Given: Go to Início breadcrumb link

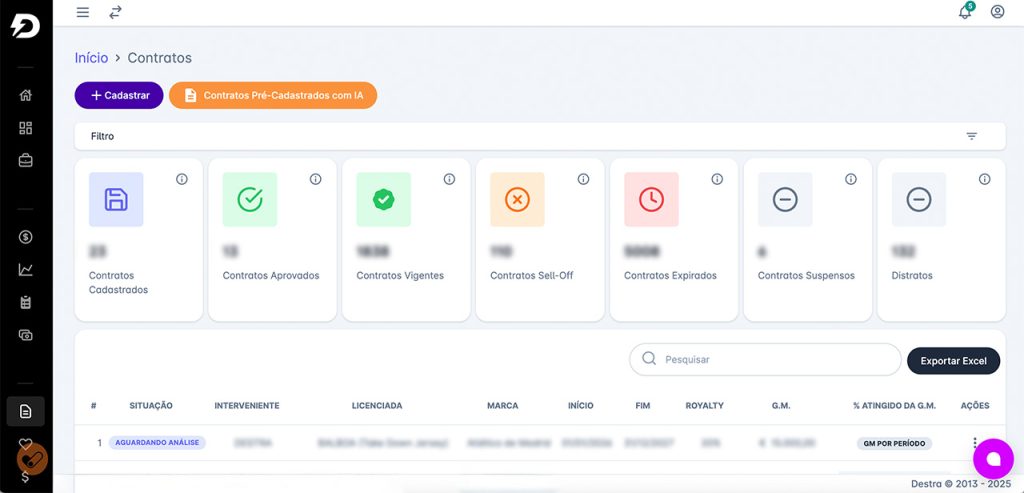Looking at the screenshot, I should [x=91, y=58].
